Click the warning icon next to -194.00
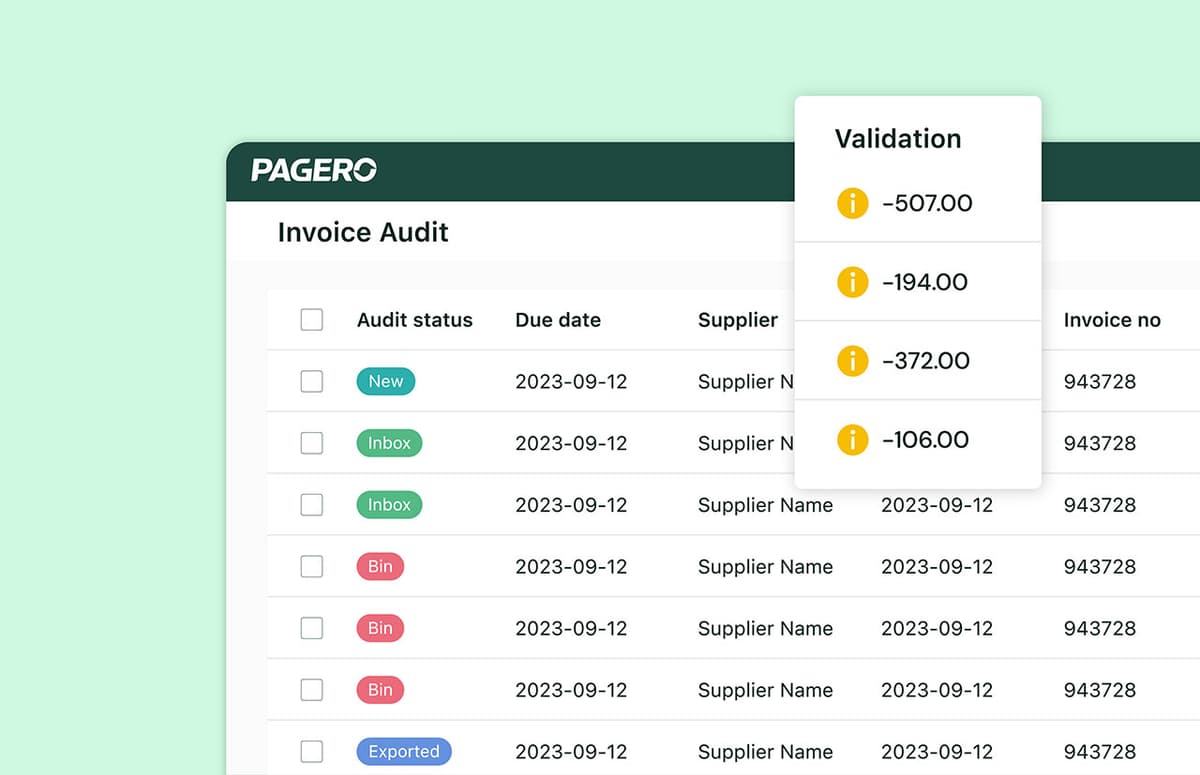This screenshot has width=1200, height=775. coord(852,282)
